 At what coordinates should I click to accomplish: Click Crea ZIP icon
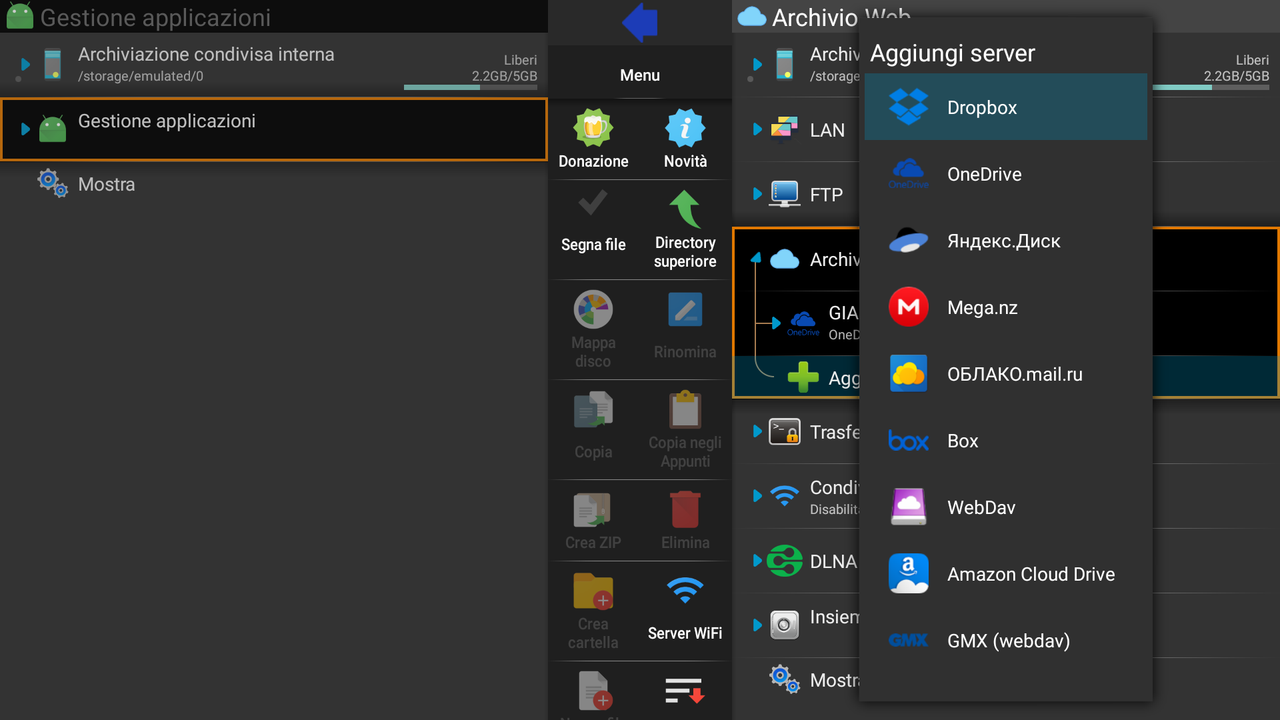tap(593, 510)
